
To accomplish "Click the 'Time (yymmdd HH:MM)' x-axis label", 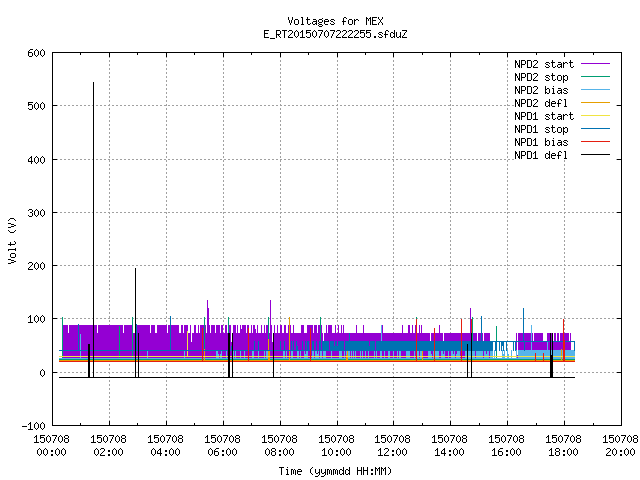I will (335, 471).
